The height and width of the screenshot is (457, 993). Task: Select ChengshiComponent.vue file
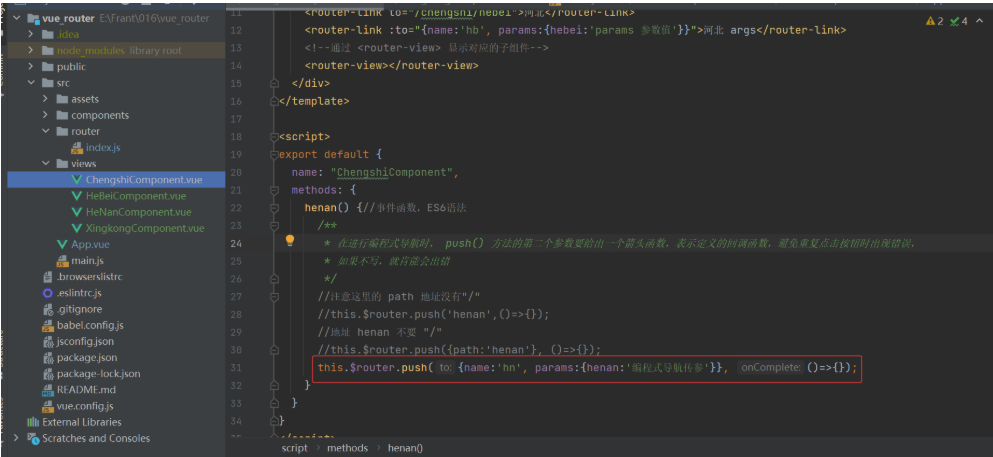click(x=144, y=180)
